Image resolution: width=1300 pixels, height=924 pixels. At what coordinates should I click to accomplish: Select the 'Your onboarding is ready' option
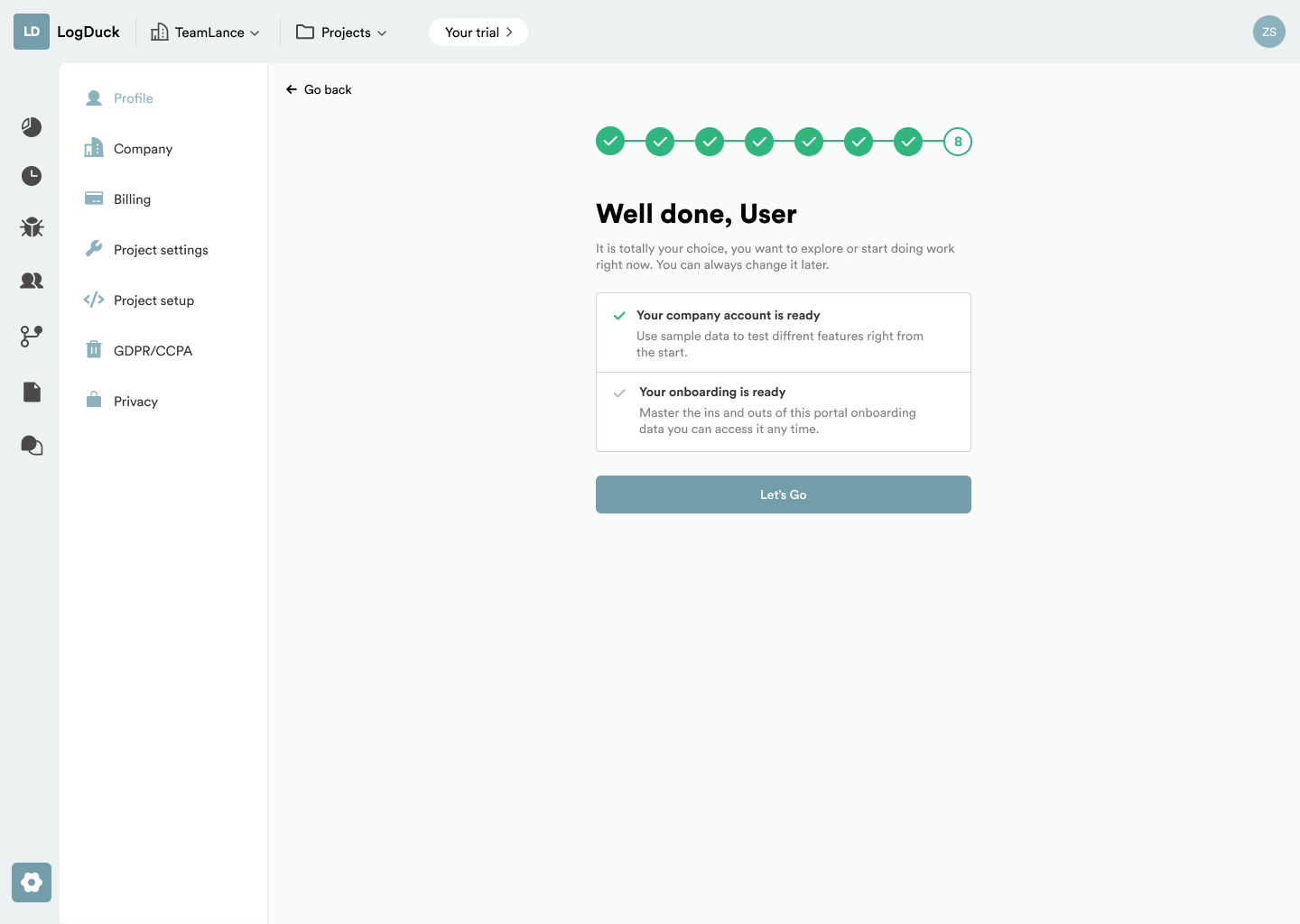[x=783, y=411]
